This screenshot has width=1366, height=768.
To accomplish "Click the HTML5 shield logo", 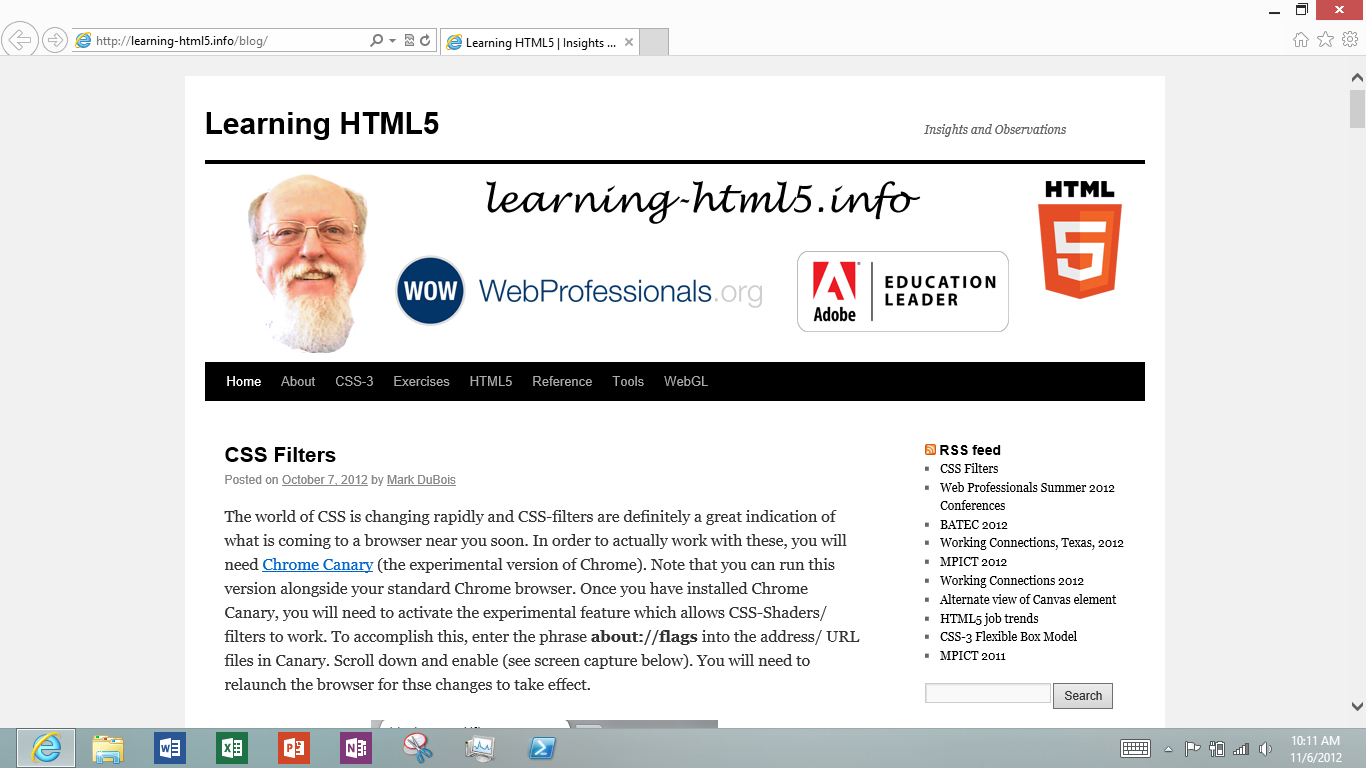I will [1079, 239].
